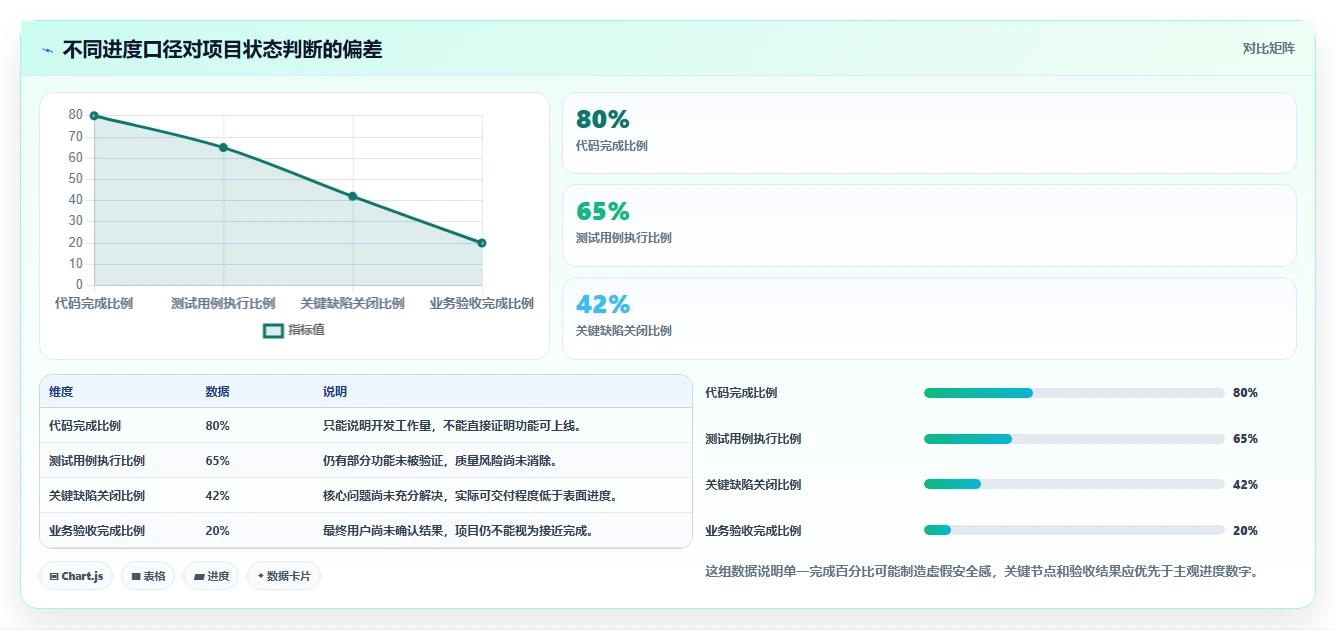
Task: Click description '核心问题尚未充分解决，实际可交付程度低于表面进度。'
Action: click(x=472, y=496)
